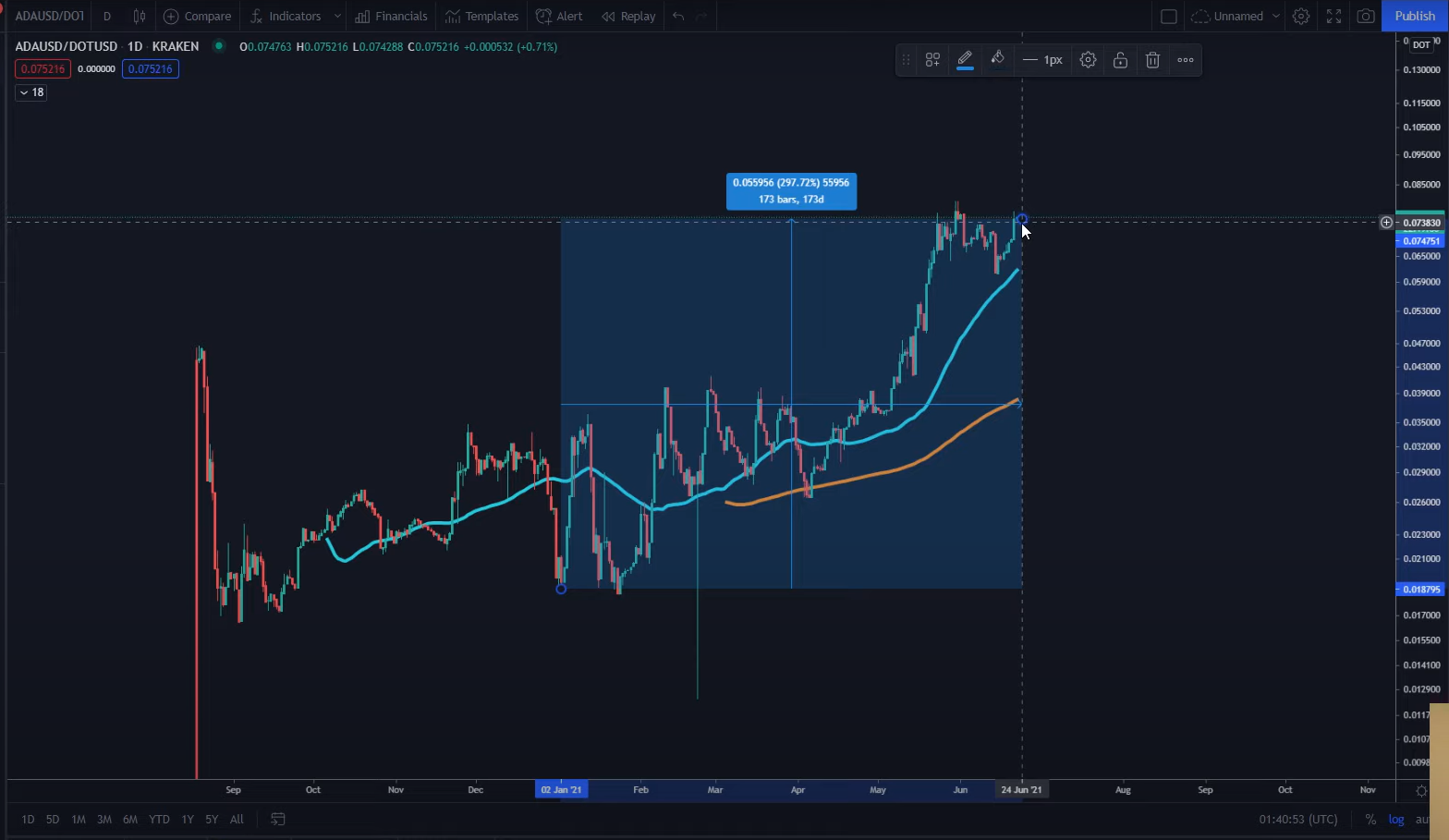Select the lower-left price range anchor point
Viewport: 1449px width, 840px height.
(561, 589)
